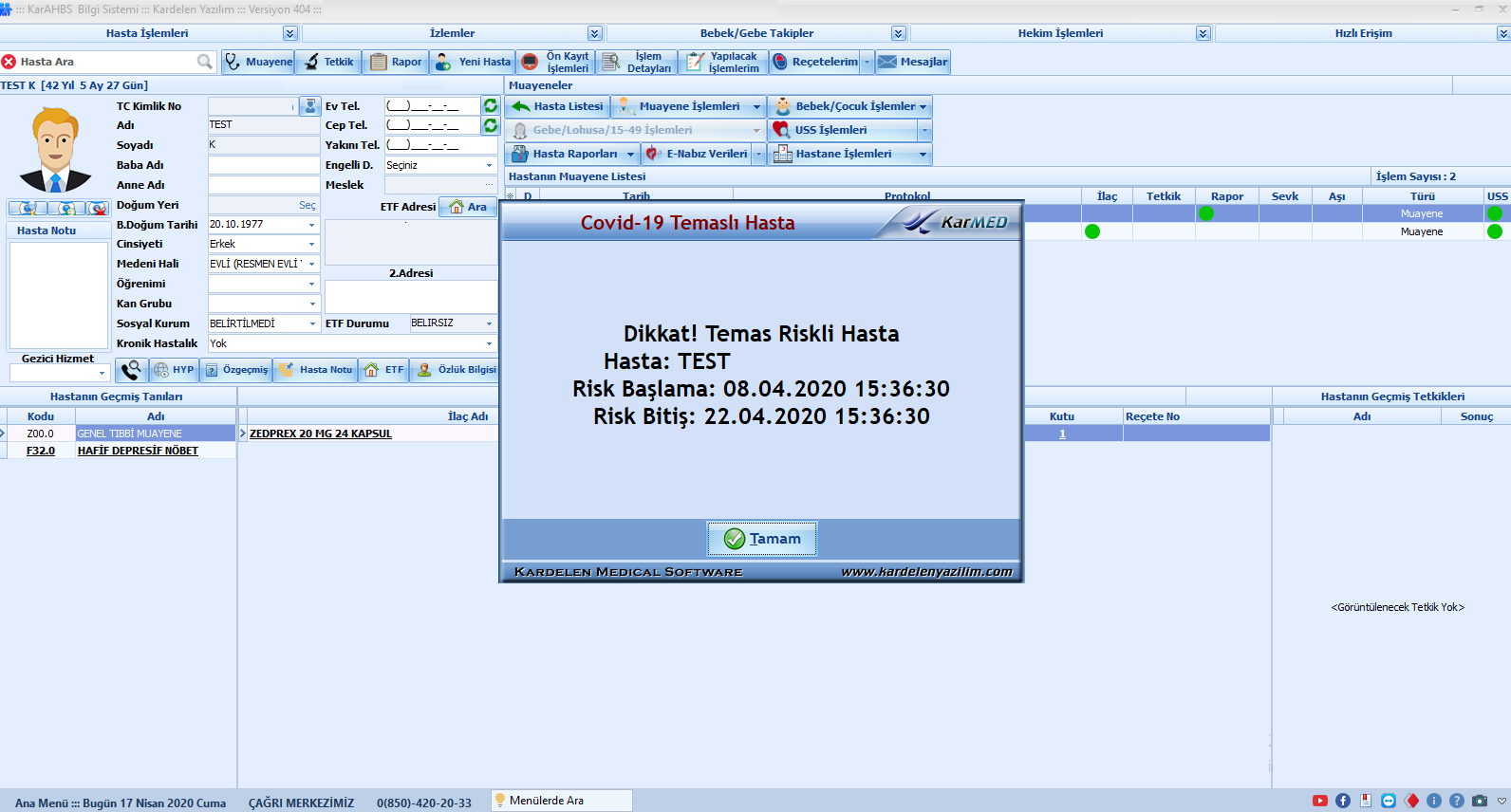Open the Mesajlar toolbar button
Image resolution: width=1511 pixels, height=812 pixels.
(912, 62)
